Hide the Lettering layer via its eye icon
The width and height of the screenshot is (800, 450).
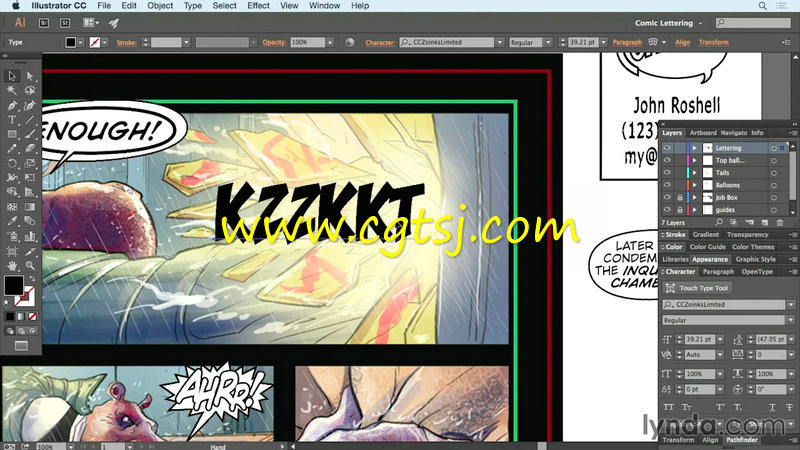[667, 148]
